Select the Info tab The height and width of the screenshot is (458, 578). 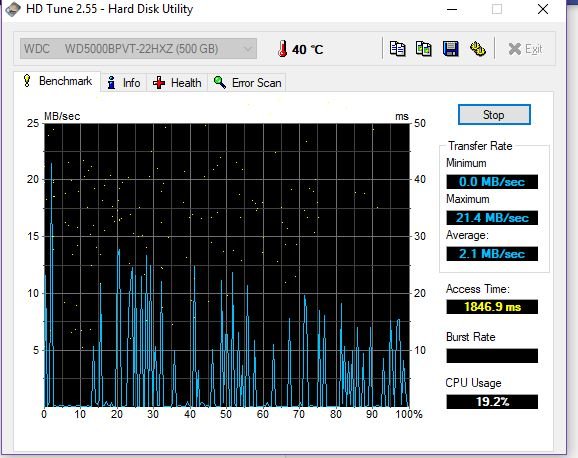coord(124,83)
